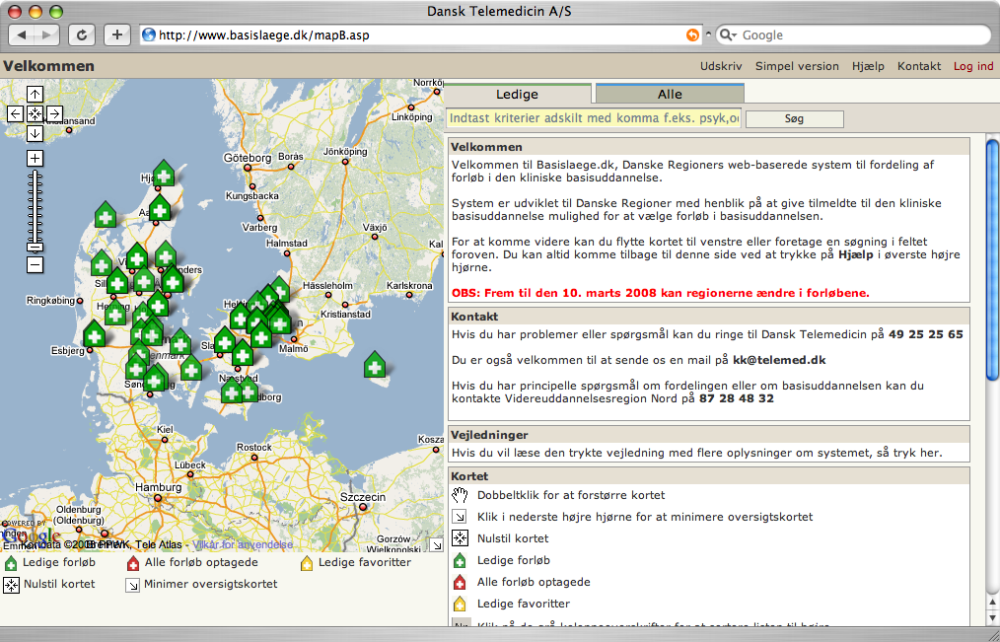Click the Kortet section header

(x=709, y=476)
